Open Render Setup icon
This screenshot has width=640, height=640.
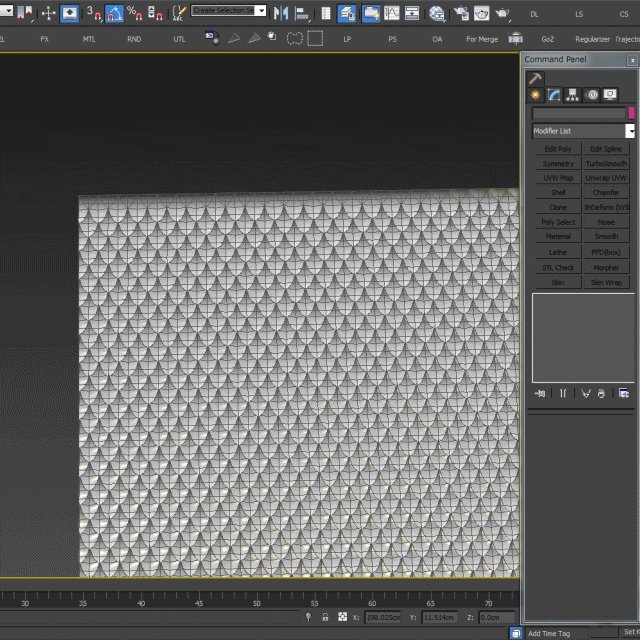(x=461, y=14)
